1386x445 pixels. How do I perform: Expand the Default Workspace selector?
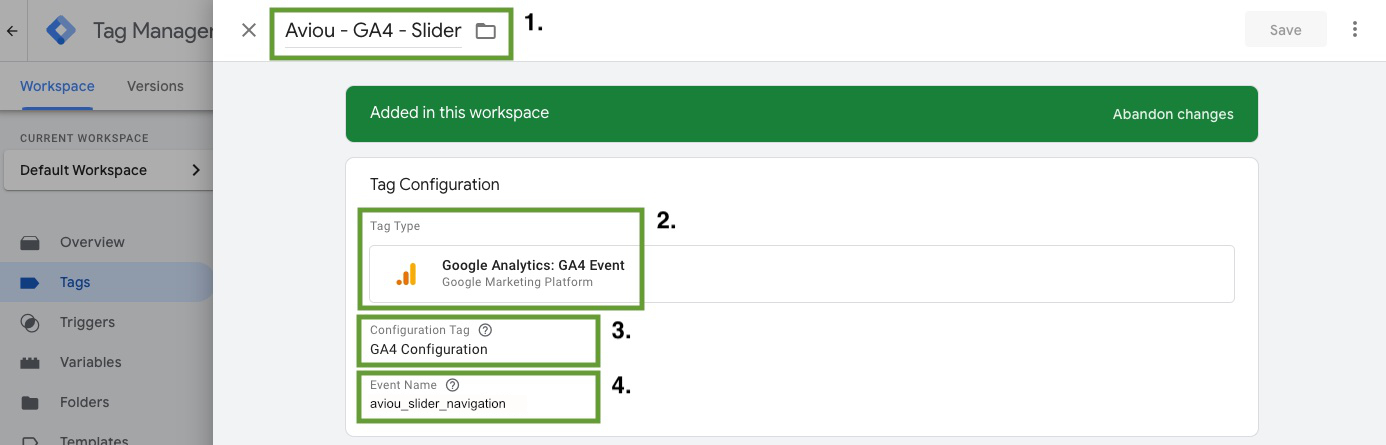(107, 170)
